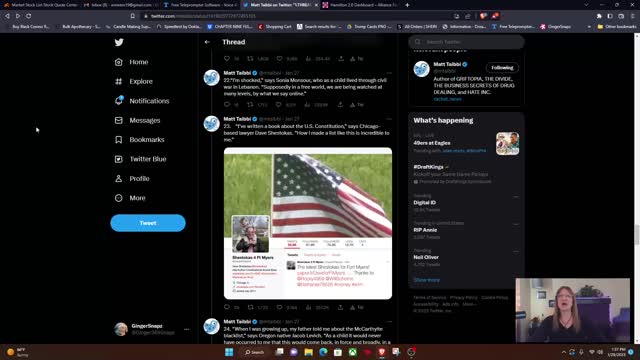Image resolution: width=640 pixels, height=360 pixels.
Task: Open Windows taskbar Search
Action: coord(254,352)
